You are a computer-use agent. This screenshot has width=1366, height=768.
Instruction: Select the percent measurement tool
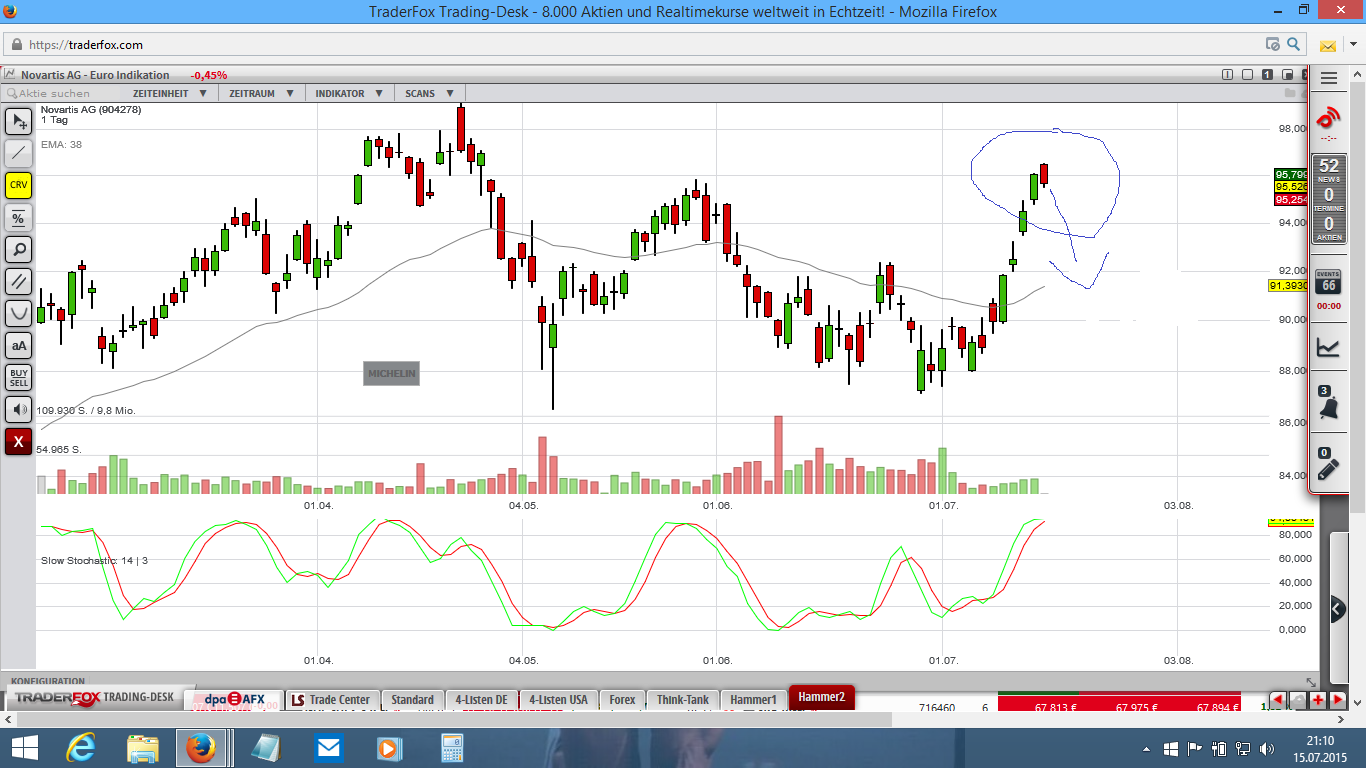click(19, 218)
